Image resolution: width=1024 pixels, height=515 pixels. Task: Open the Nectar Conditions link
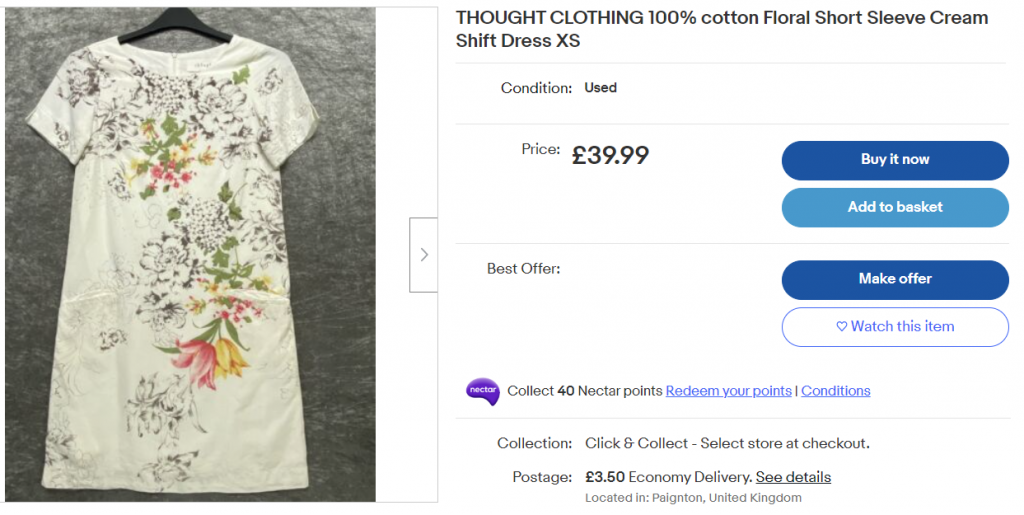pyautogui.click(x=836, y=391)
